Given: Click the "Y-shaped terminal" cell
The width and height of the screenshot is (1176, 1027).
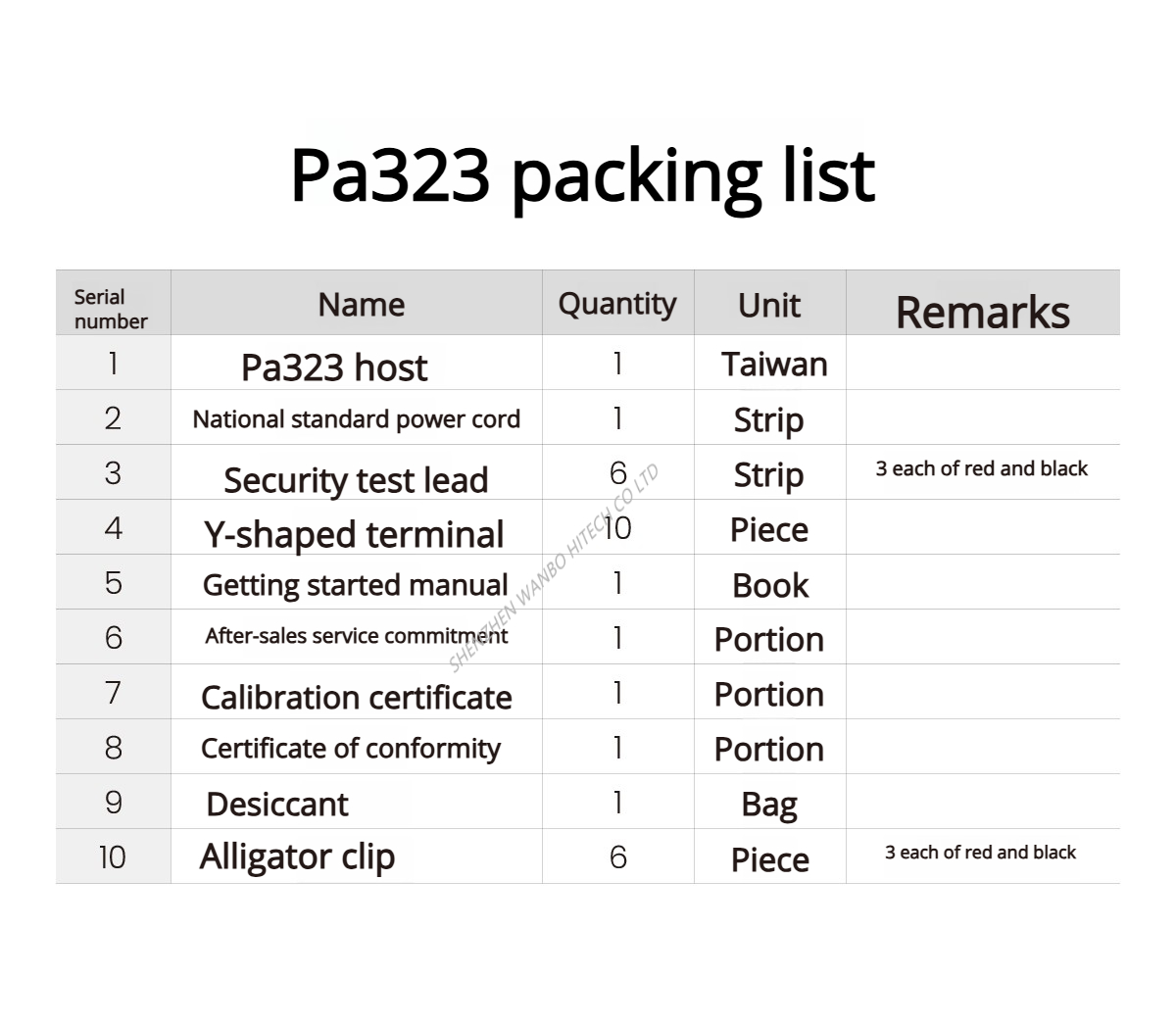Looking at the screenshot, I should 354,534.
